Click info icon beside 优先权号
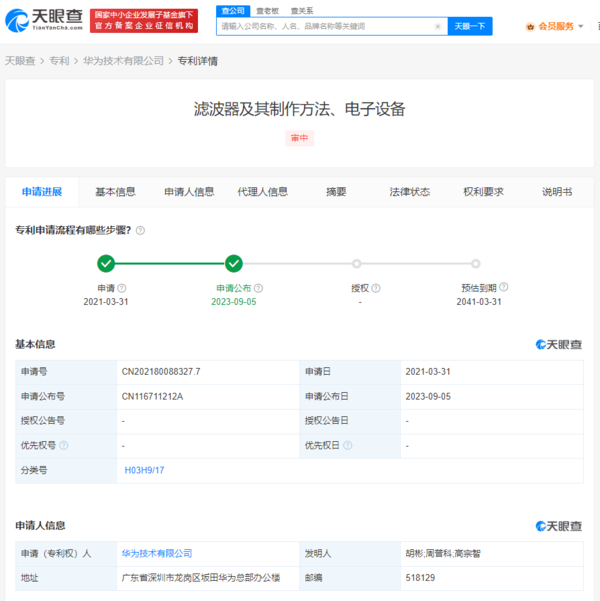 pos(64,445)
